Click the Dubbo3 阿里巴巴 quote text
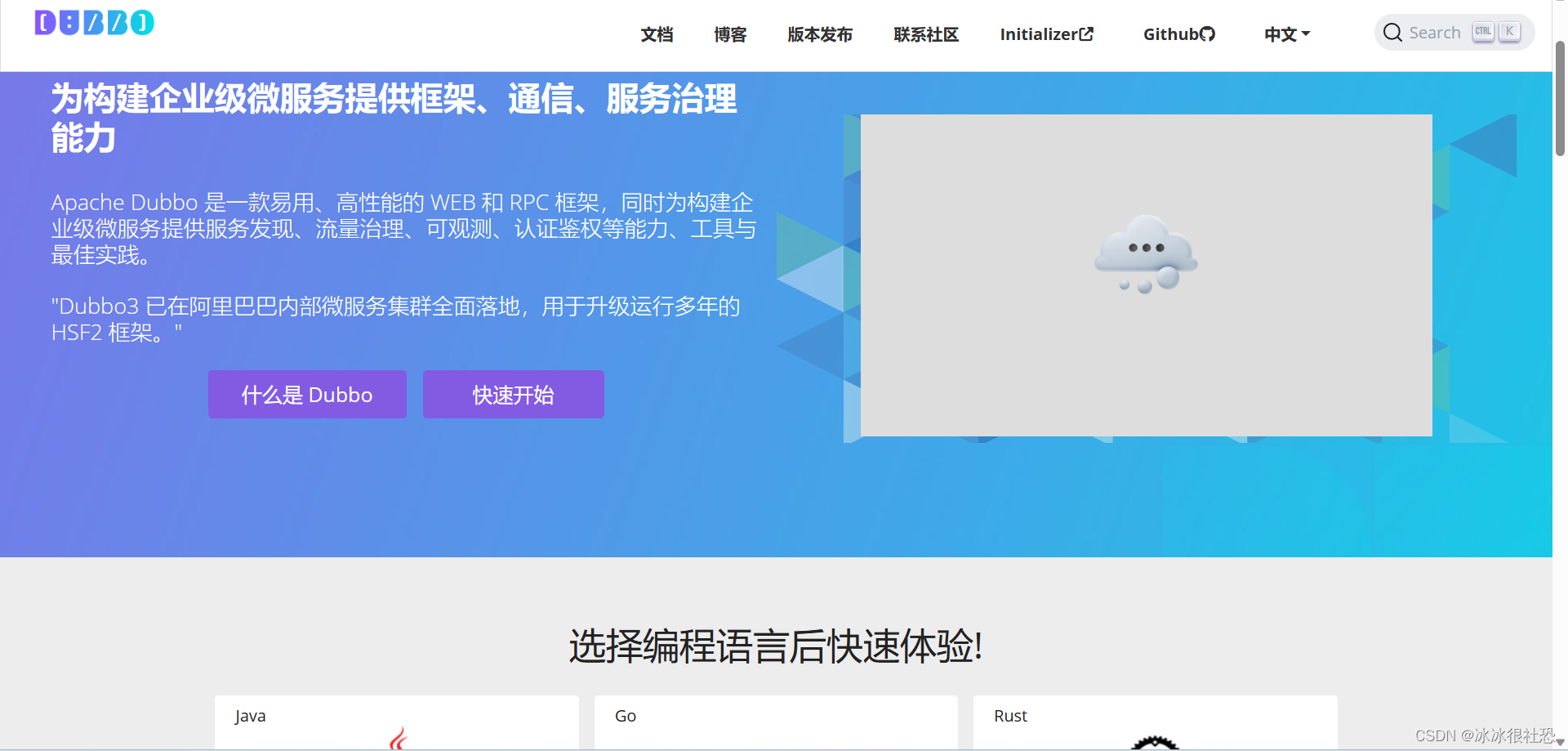 [x=395, y=320]
